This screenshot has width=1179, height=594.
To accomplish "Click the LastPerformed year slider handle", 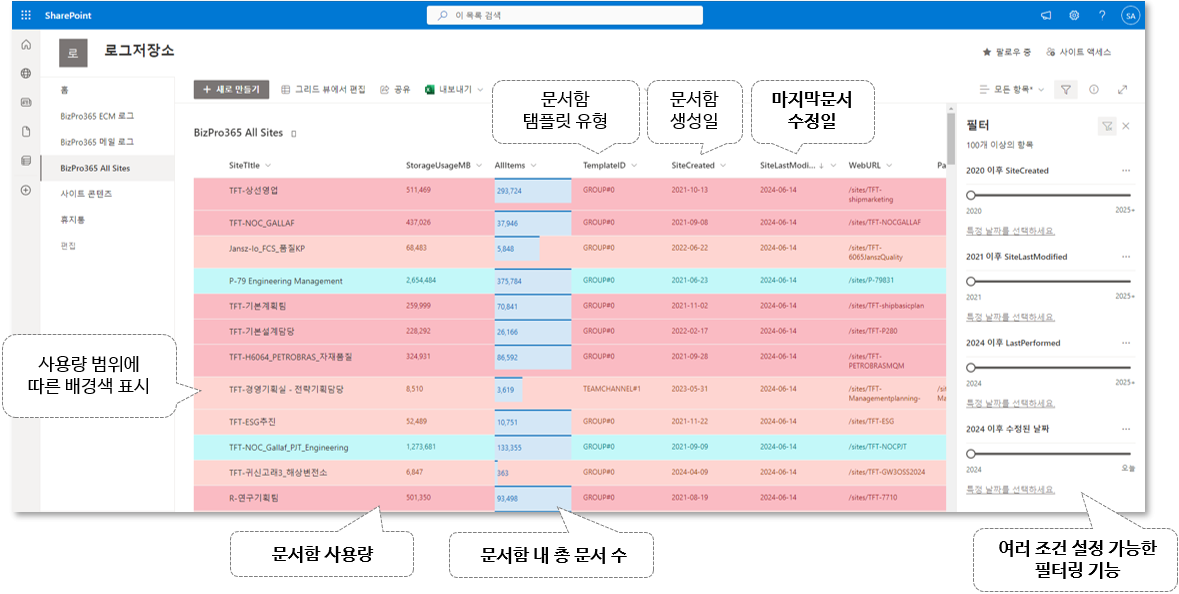I will (971, 368).
